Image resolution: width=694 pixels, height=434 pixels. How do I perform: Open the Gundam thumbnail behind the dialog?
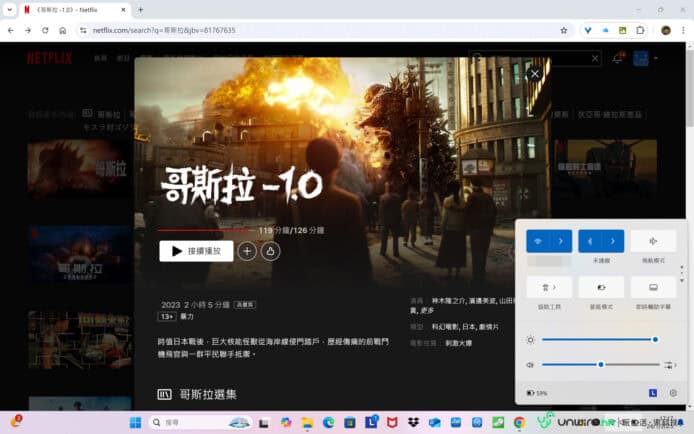click(x=605, y=168)
